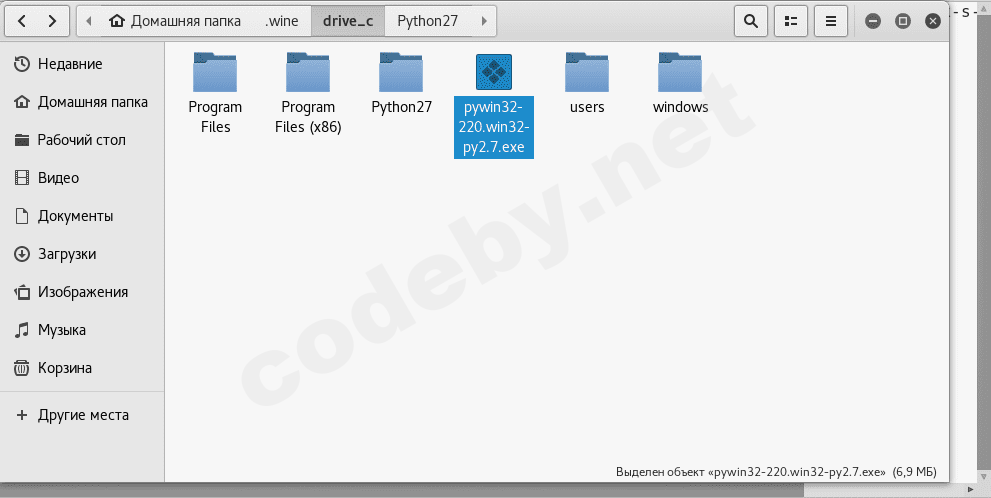
Task: Click the users folder name label
Action: click(x=587, y=107)
